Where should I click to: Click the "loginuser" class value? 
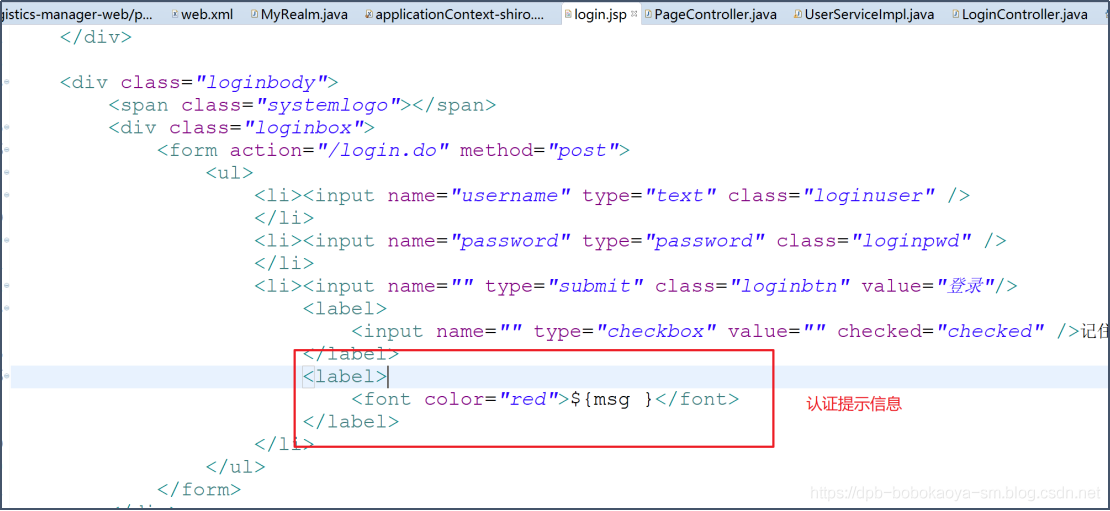point(869,196)
